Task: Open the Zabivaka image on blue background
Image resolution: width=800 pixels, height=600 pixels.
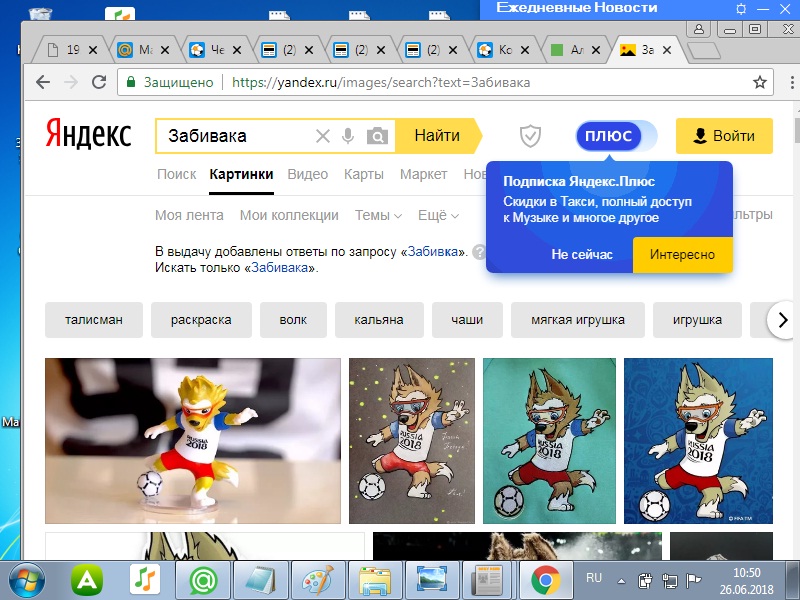Action: tap(698, 441)
